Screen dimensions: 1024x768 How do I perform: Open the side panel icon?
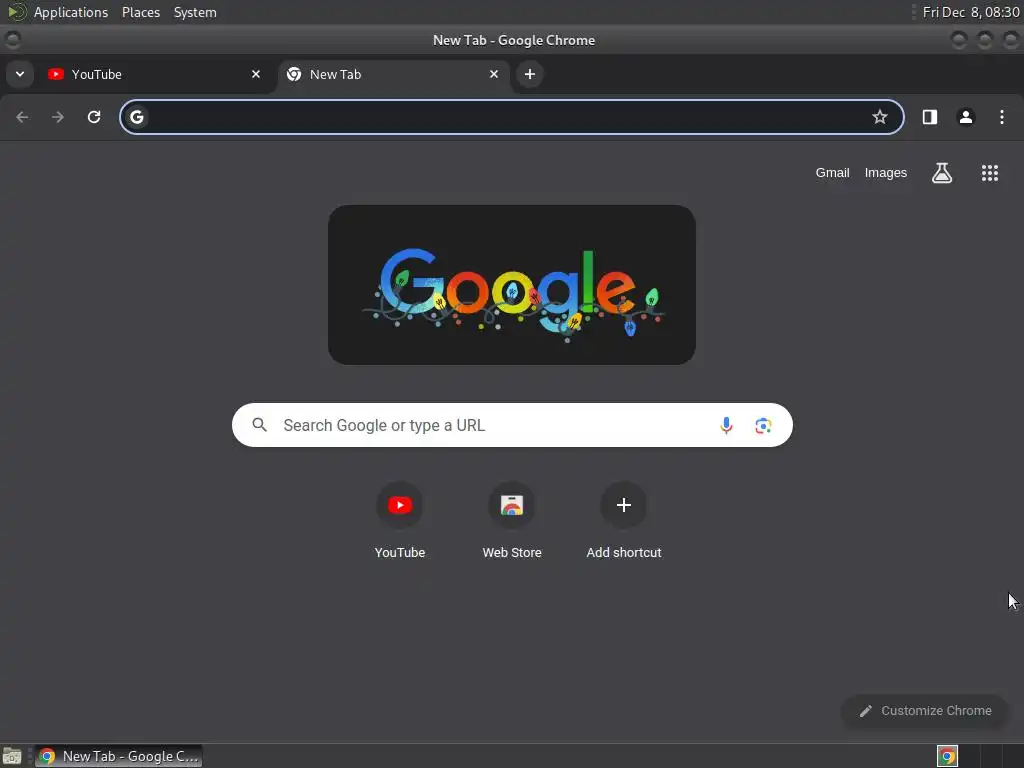[x=930, y=117]
